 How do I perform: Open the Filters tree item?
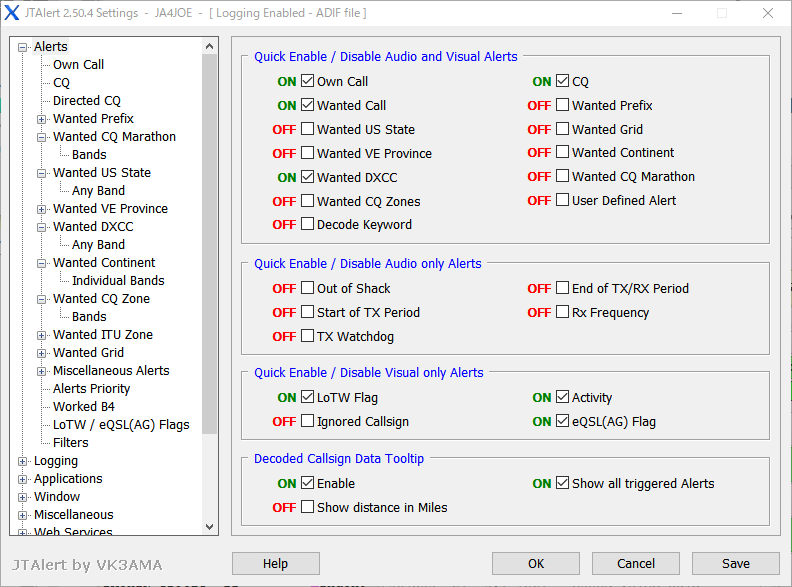pos(71,443)
